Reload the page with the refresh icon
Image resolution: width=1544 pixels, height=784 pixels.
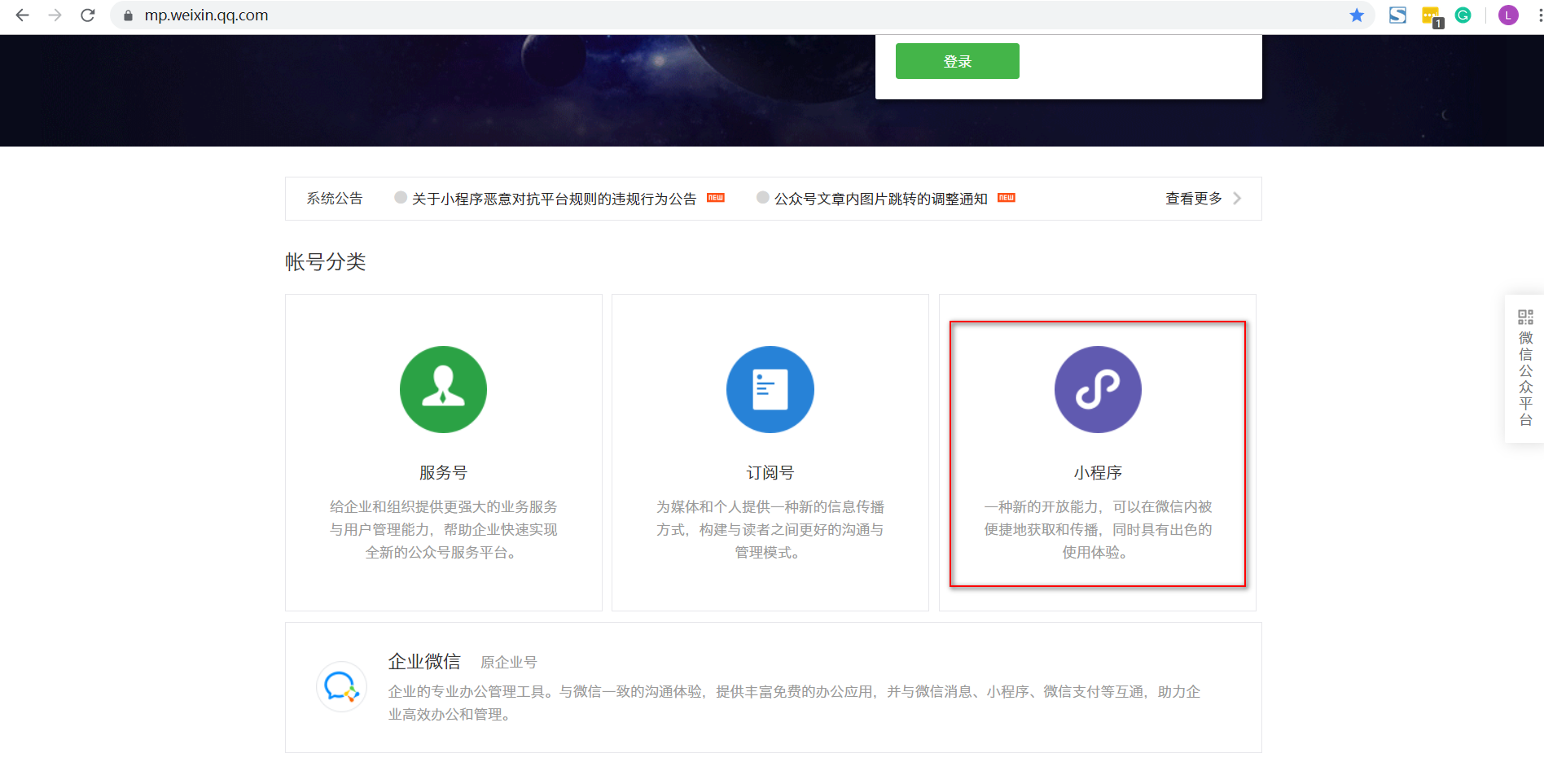click(88, 15)
